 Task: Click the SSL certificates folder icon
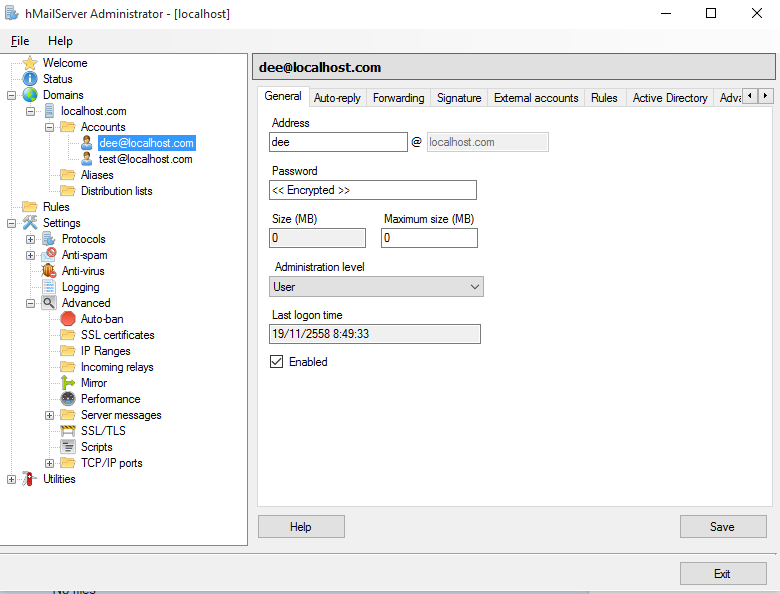[x=68, y=335]
